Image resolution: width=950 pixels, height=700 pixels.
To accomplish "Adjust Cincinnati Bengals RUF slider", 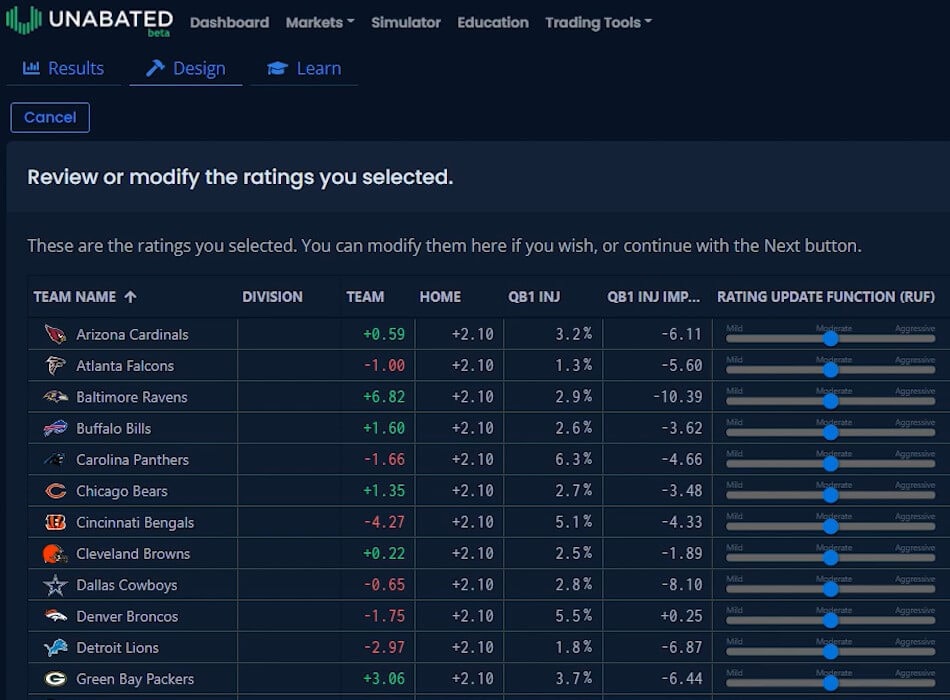I will (830, 527).
